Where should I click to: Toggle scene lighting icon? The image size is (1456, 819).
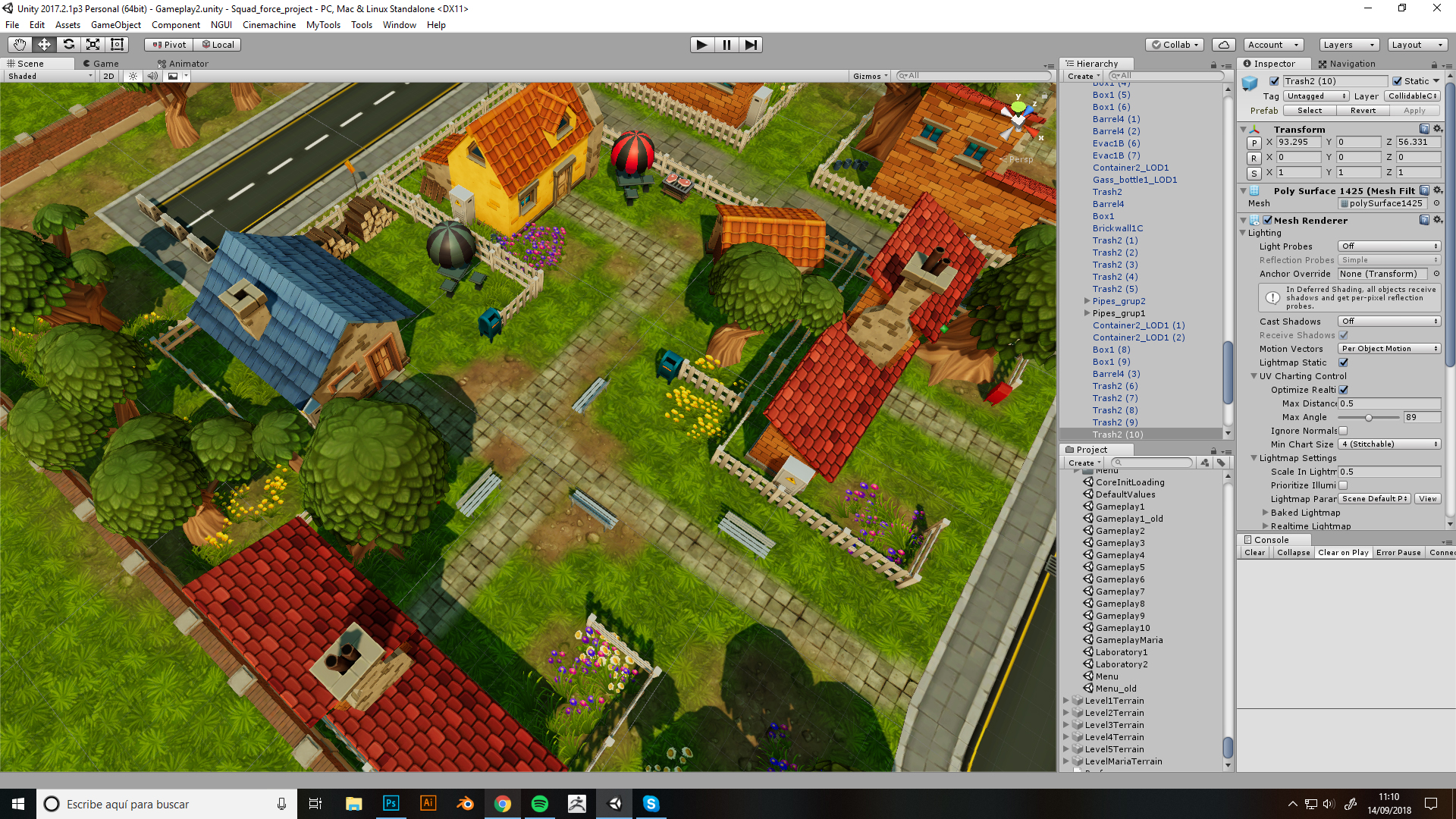click(x=133, y=76)
